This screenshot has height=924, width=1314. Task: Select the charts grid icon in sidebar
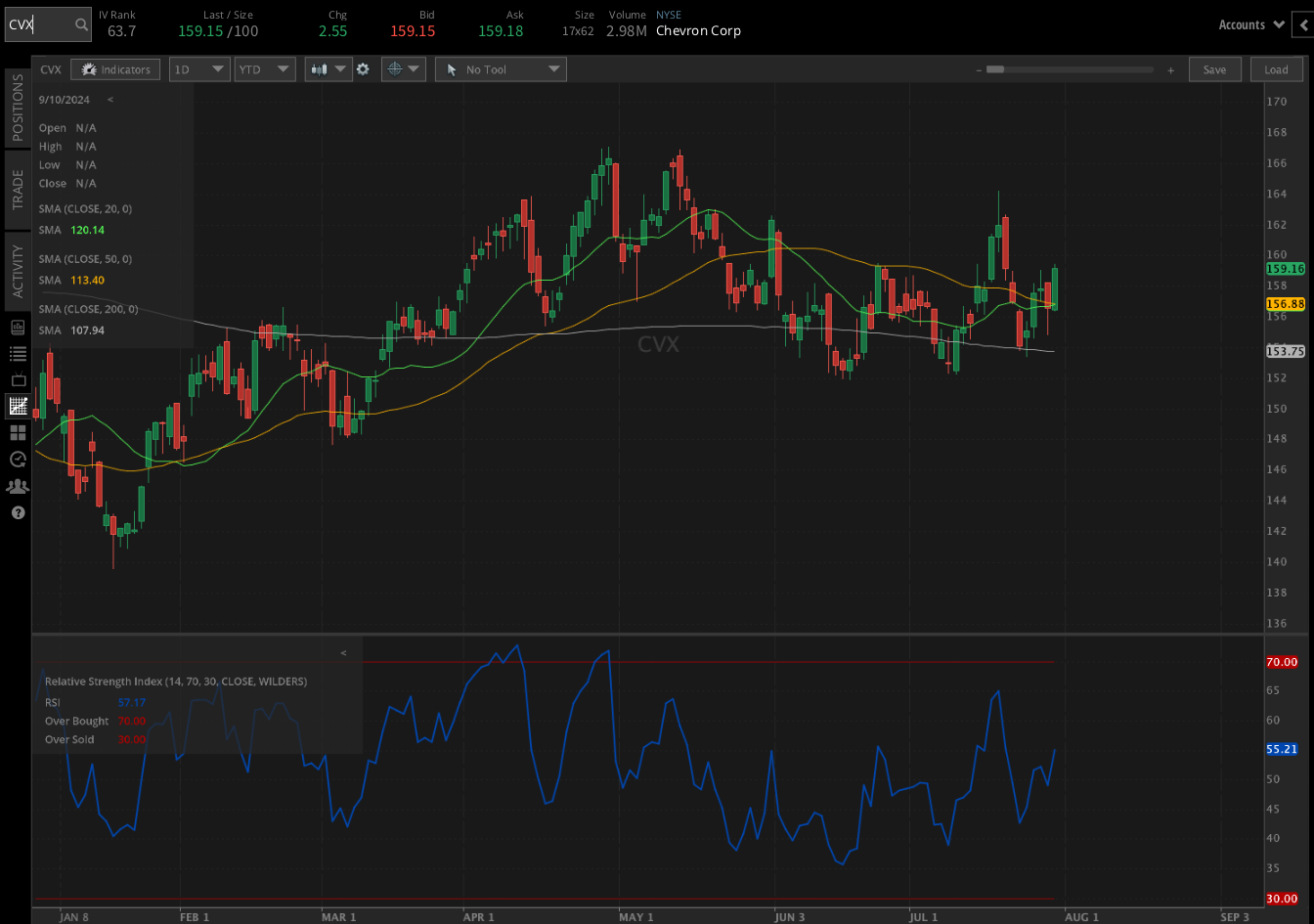pyautogui.click(x=18, y=406)
